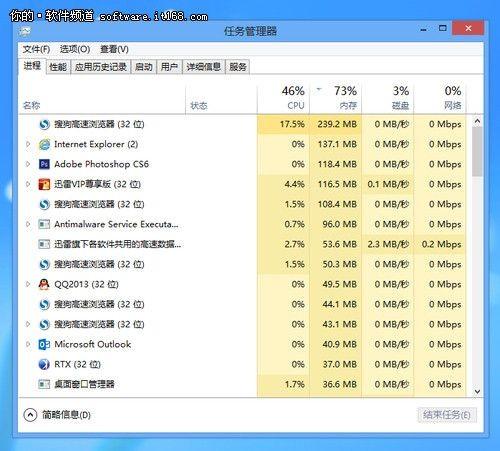Switch to the 服务 tab

(x=238, y=67)
